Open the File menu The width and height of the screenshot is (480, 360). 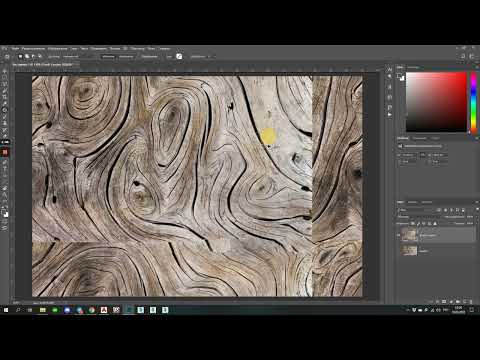(15, 49)
